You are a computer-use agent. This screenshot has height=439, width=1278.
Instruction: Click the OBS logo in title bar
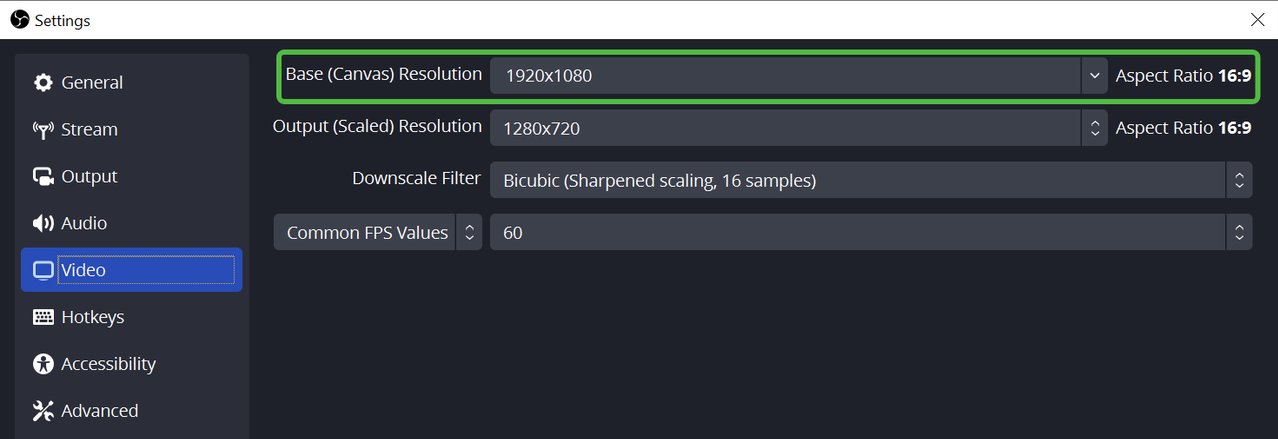coord(19,19)
